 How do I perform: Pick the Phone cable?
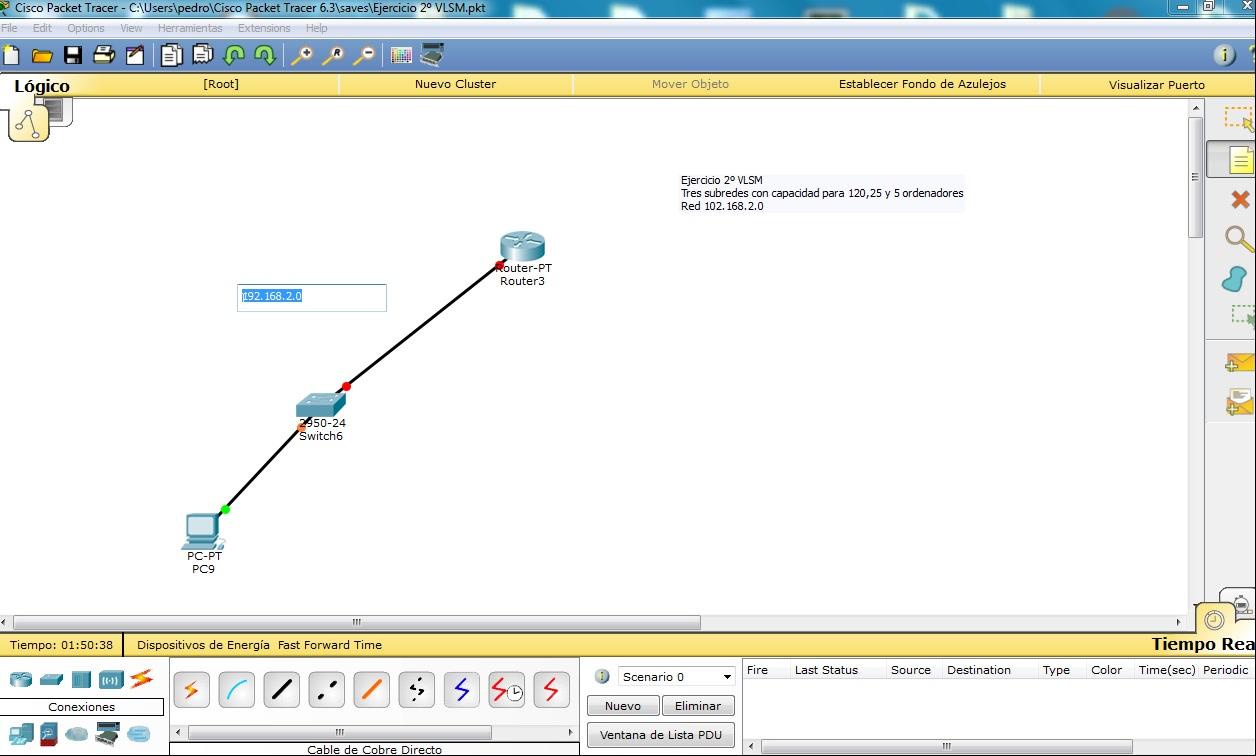click(416, 690)
